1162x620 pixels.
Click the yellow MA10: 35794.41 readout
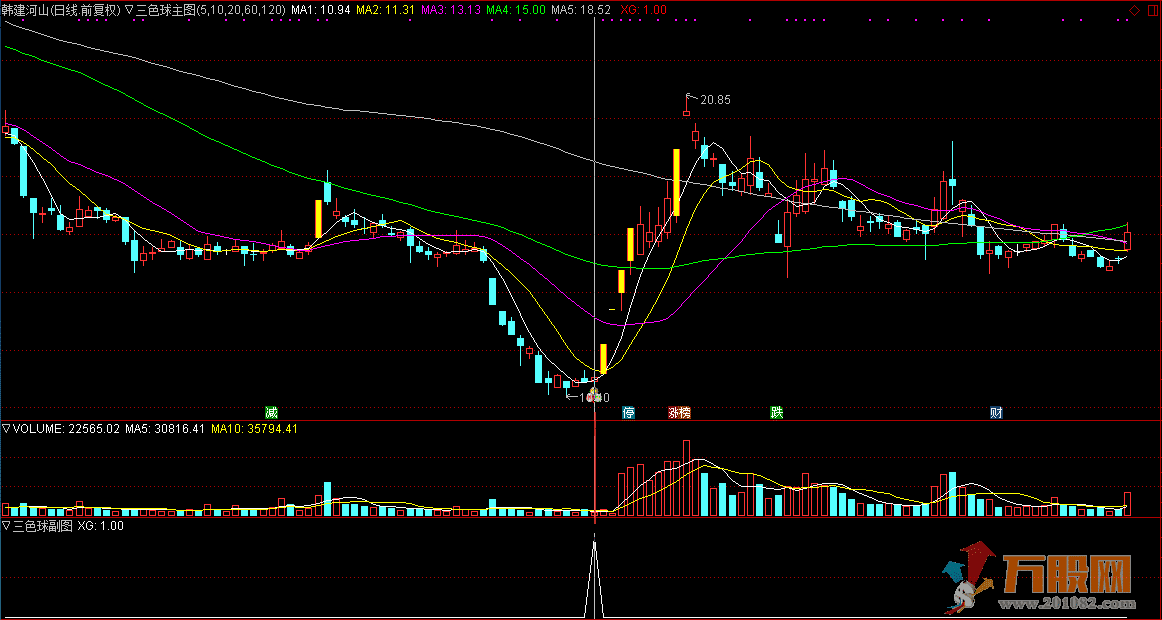coord(255,428)
